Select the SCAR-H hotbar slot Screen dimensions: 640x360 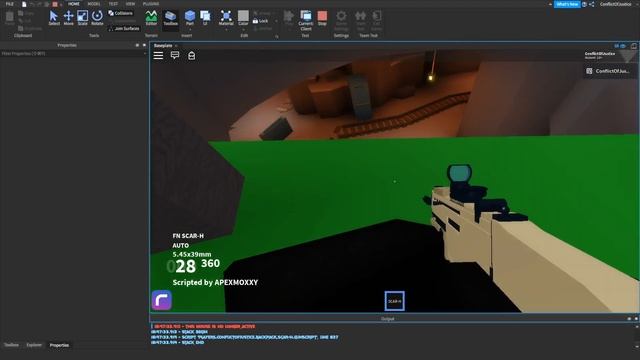pos(394,301)
